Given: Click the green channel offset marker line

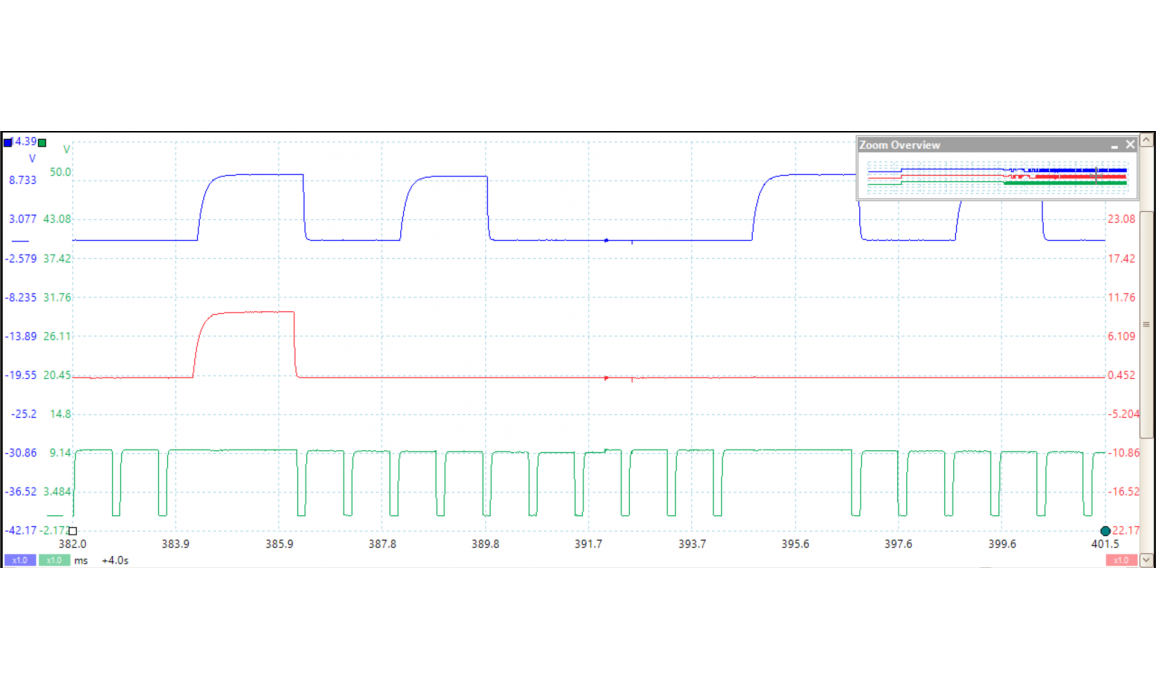Looking at the screenshot, I should [x=54, y=515].
